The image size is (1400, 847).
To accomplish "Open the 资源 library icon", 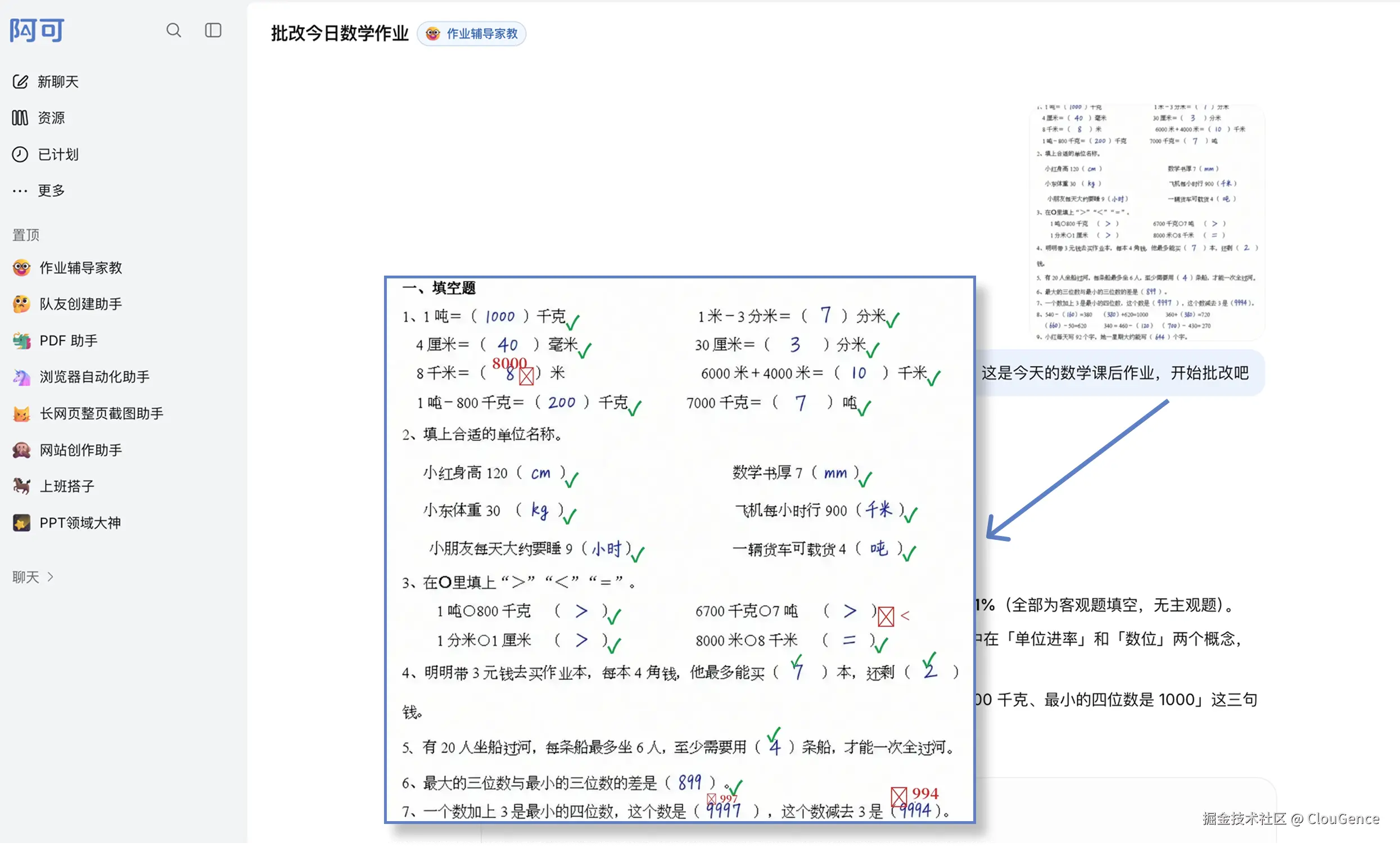I will pyautogui.click(x=20, y=118).
